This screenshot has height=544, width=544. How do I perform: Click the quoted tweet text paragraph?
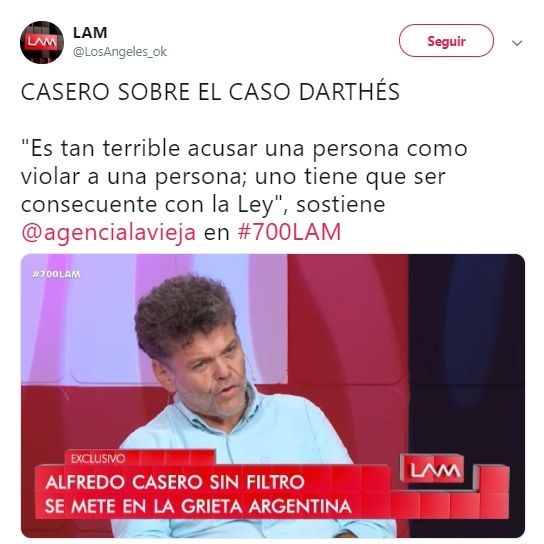(244, 190)
